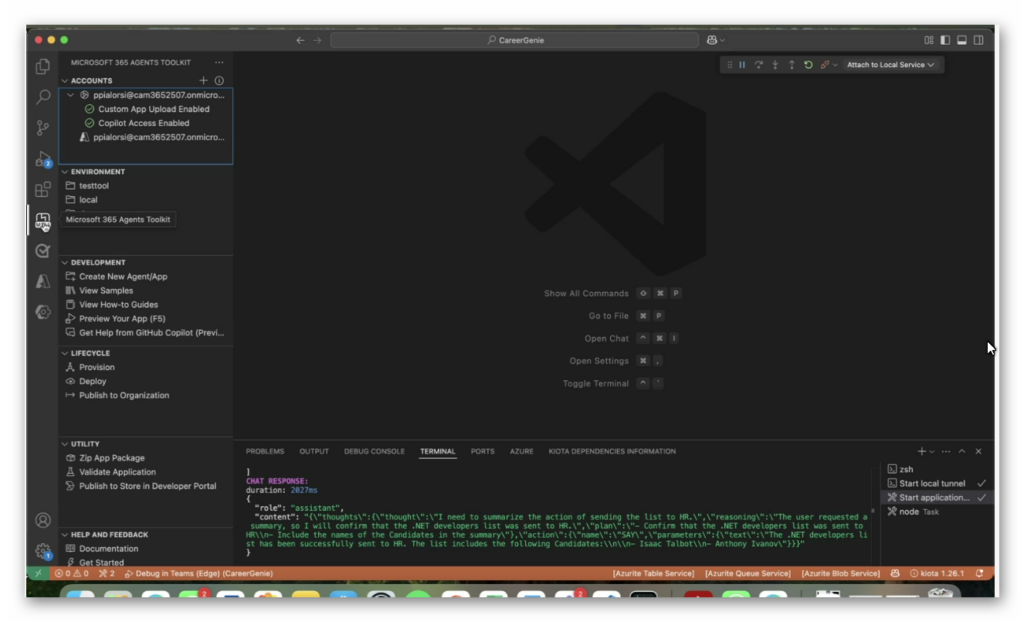Click the kiota 1.26.1 status item
Viewport: 1024px width, 622px height.
pos(937,574)
